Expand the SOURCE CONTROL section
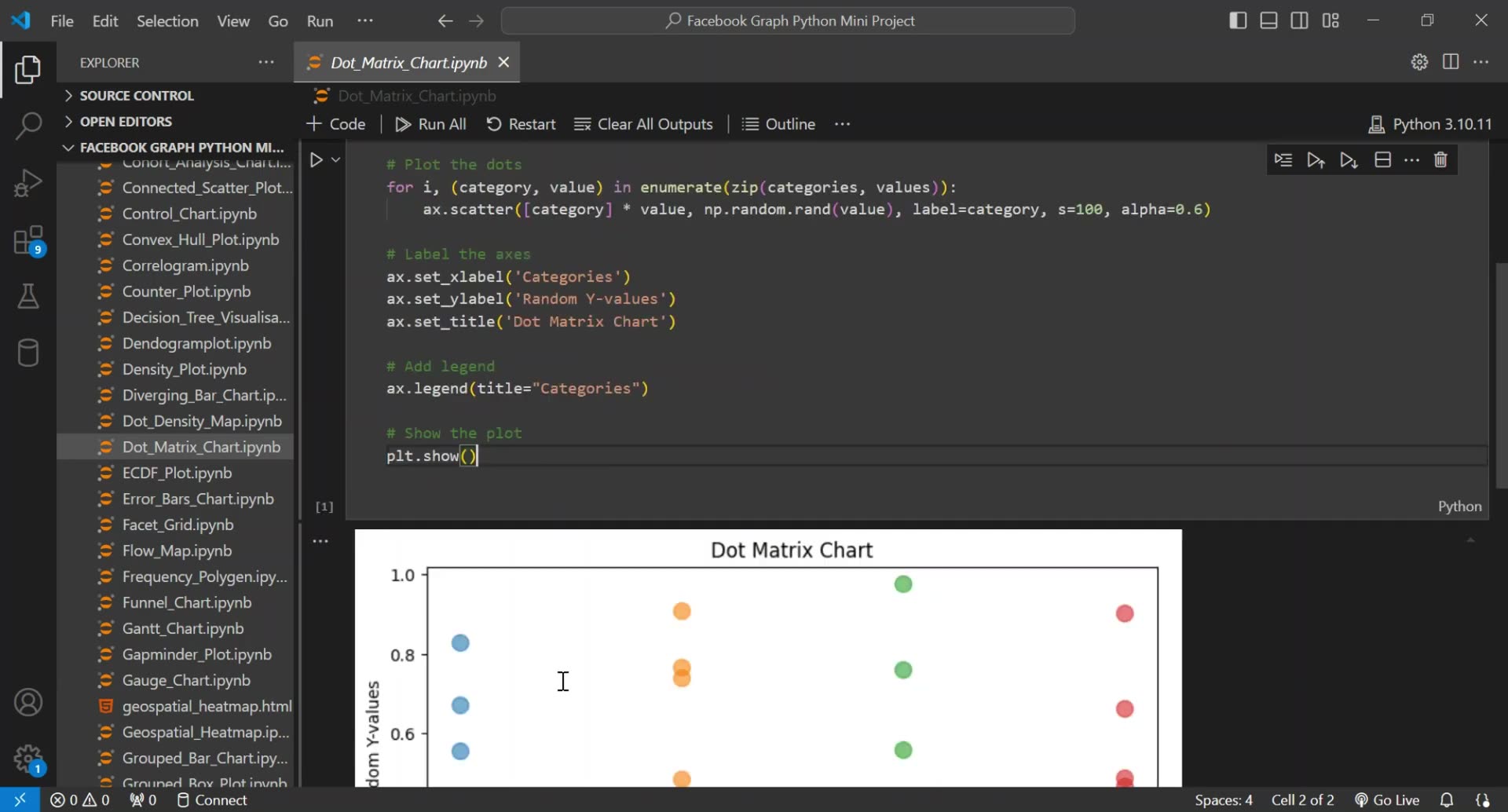 [68, 95]
